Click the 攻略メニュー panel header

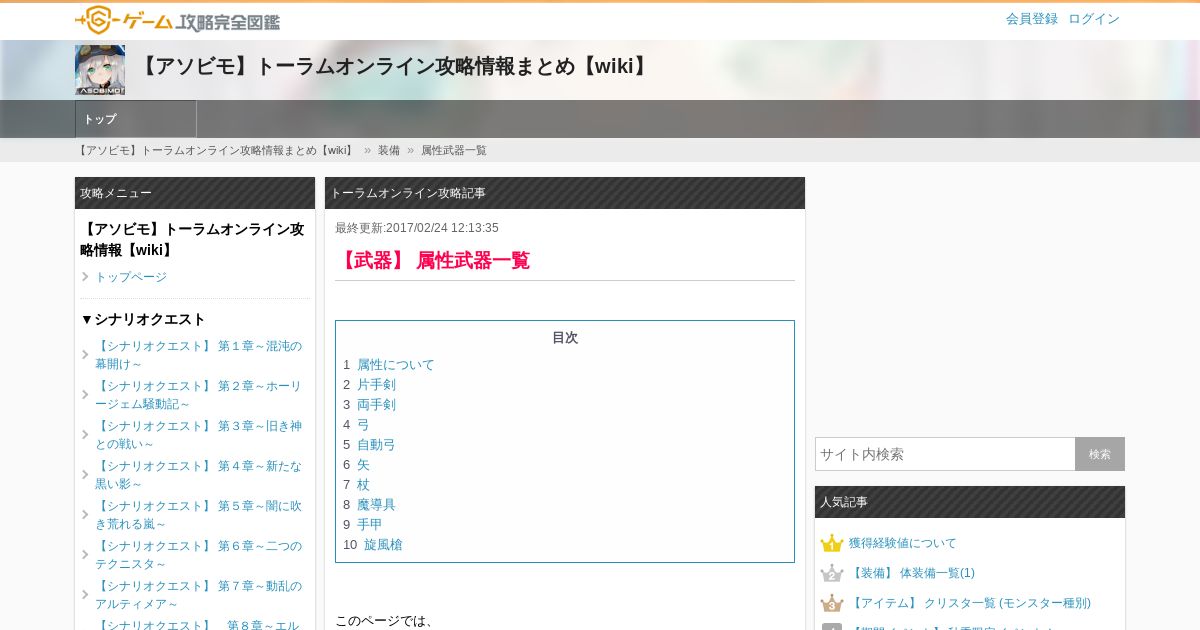pyautogui.click(x=195, y=193)
